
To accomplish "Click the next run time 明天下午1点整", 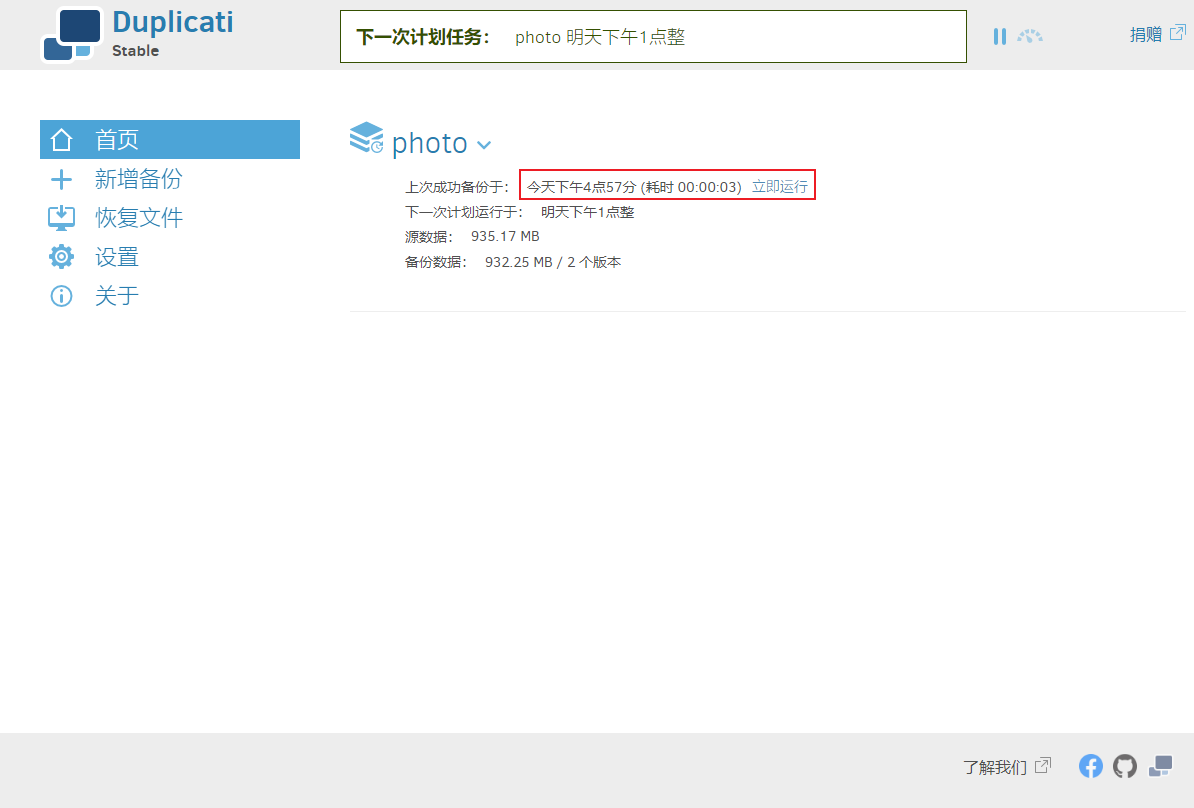I will 588,212.
